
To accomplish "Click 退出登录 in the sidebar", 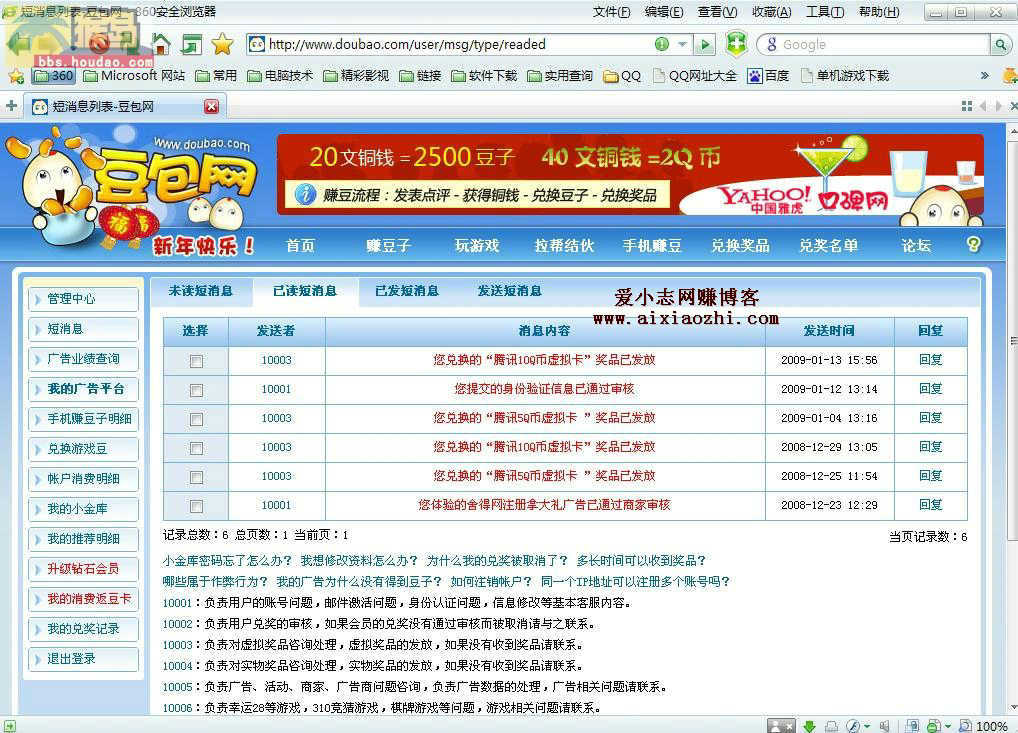I will pos(83,659).
